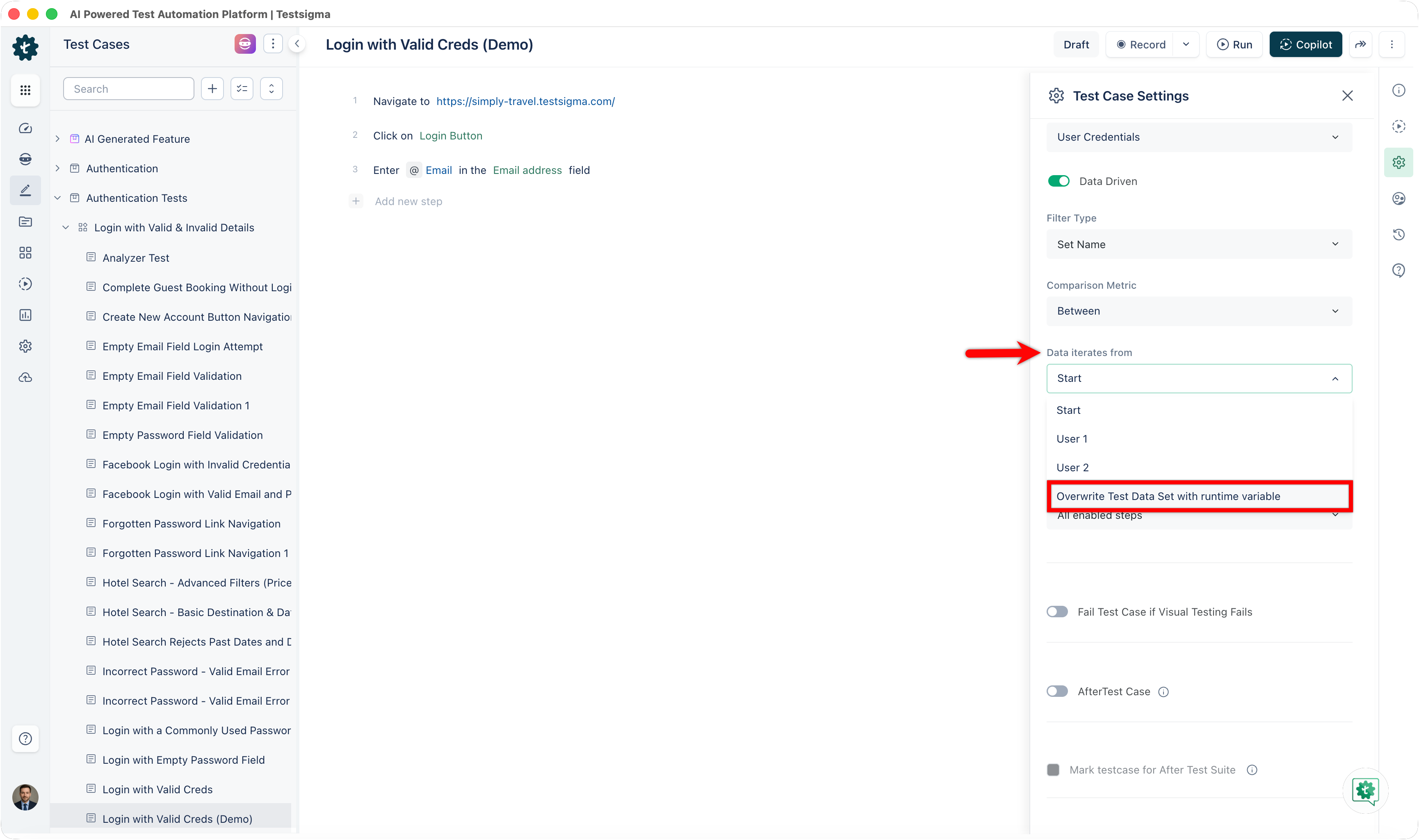Open the reports chart icon in sidebar

pos(25,315)
